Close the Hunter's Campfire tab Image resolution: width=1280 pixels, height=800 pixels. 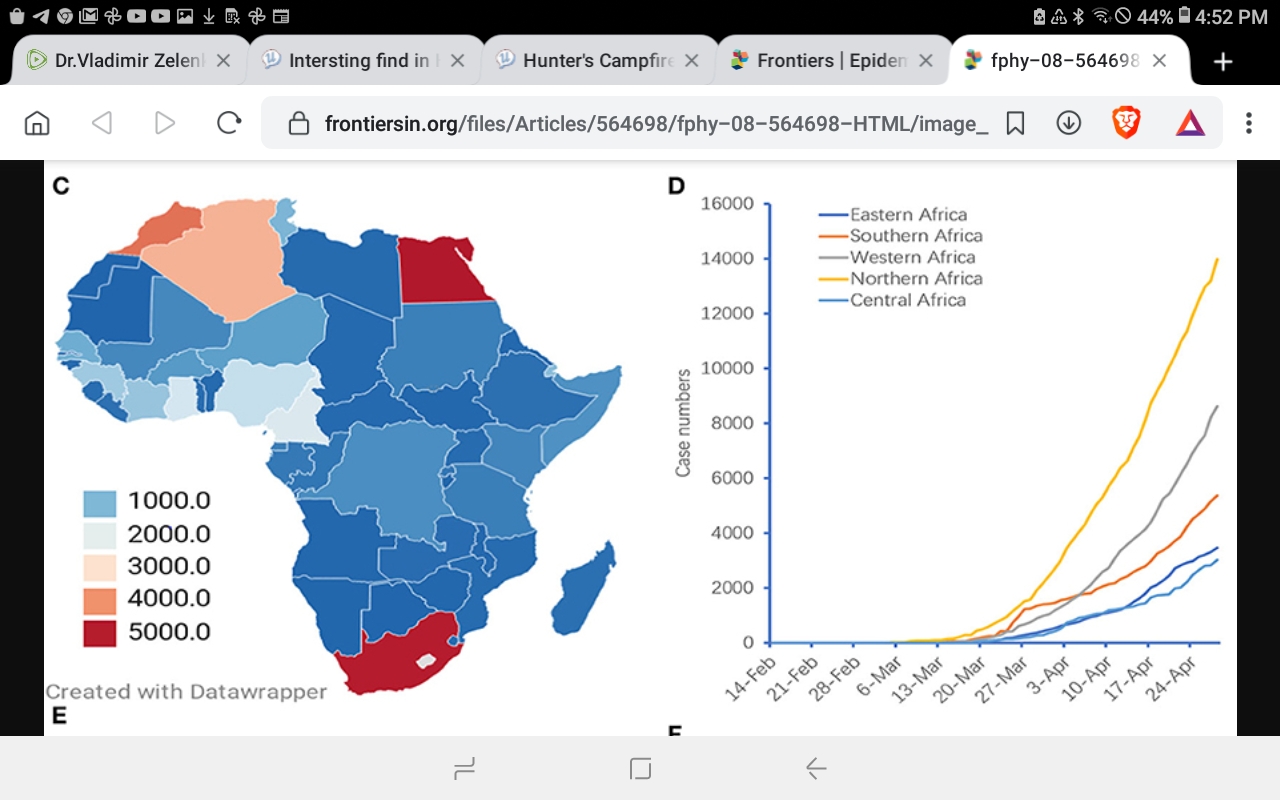(x=691, y=61)
